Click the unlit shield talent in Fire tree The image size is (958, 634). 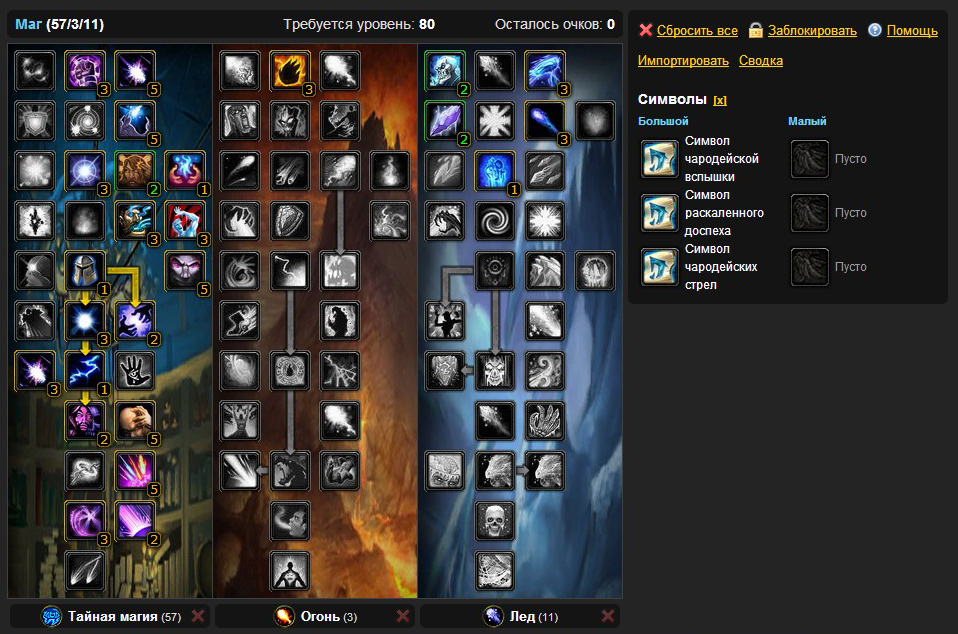[x=290, y=221]
